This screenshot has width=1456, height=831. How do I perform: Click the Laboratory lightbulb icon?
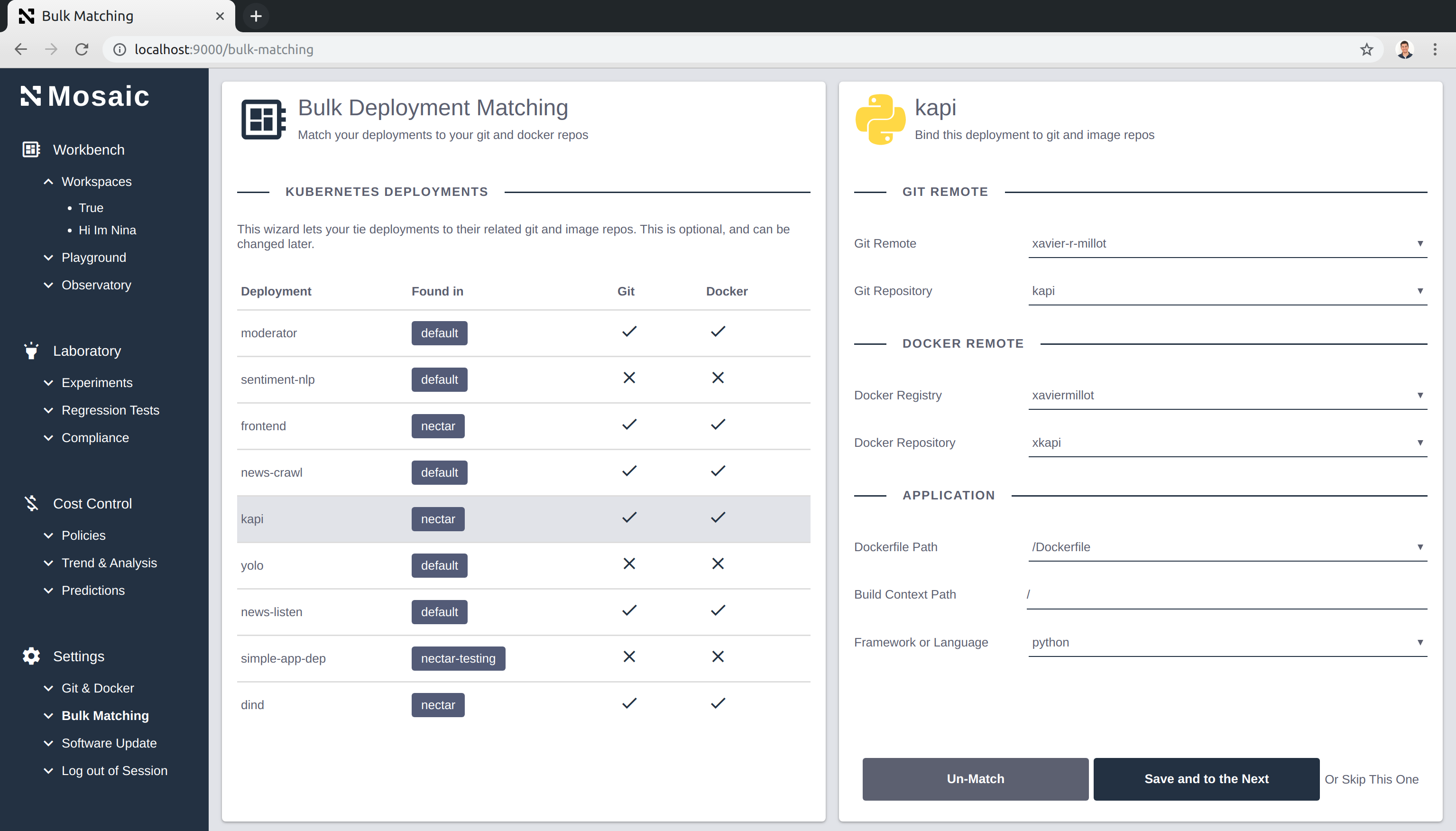click(x=31, y=351)
